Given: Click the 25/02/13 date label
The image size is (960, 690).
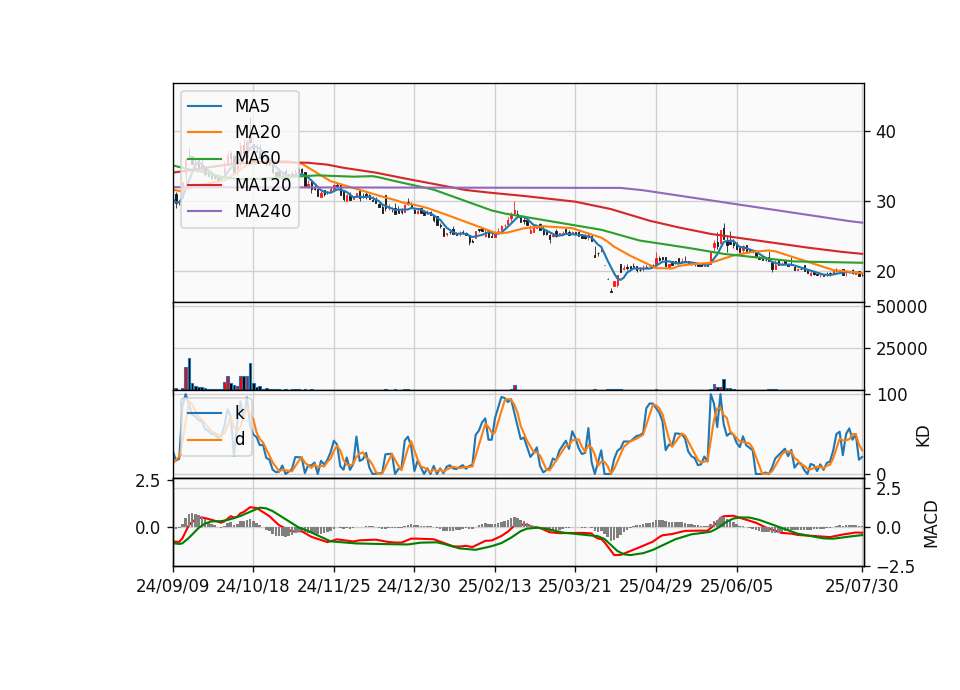Looking at the screenshot, I should [495, 586].
